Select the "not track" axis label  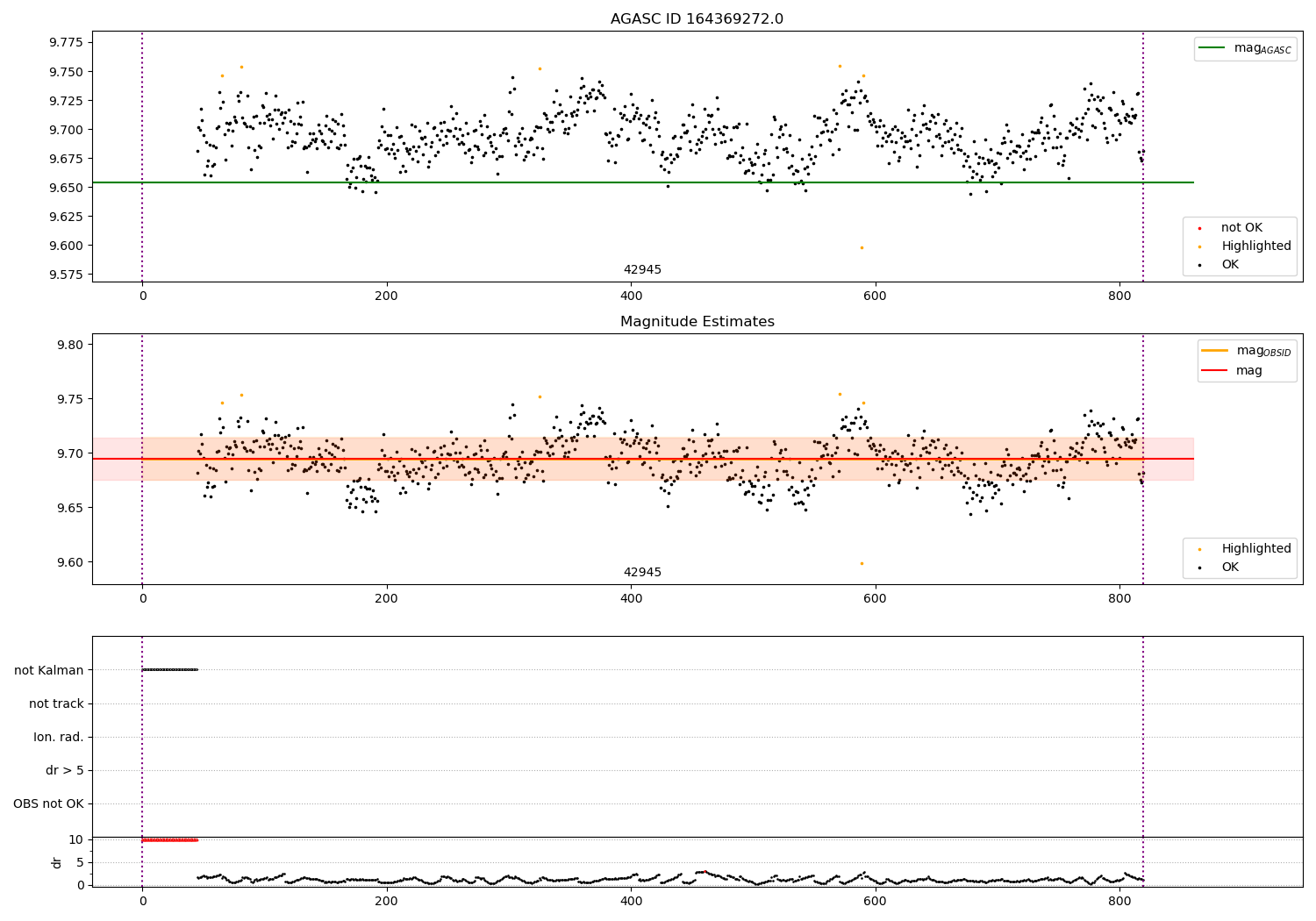56,703
